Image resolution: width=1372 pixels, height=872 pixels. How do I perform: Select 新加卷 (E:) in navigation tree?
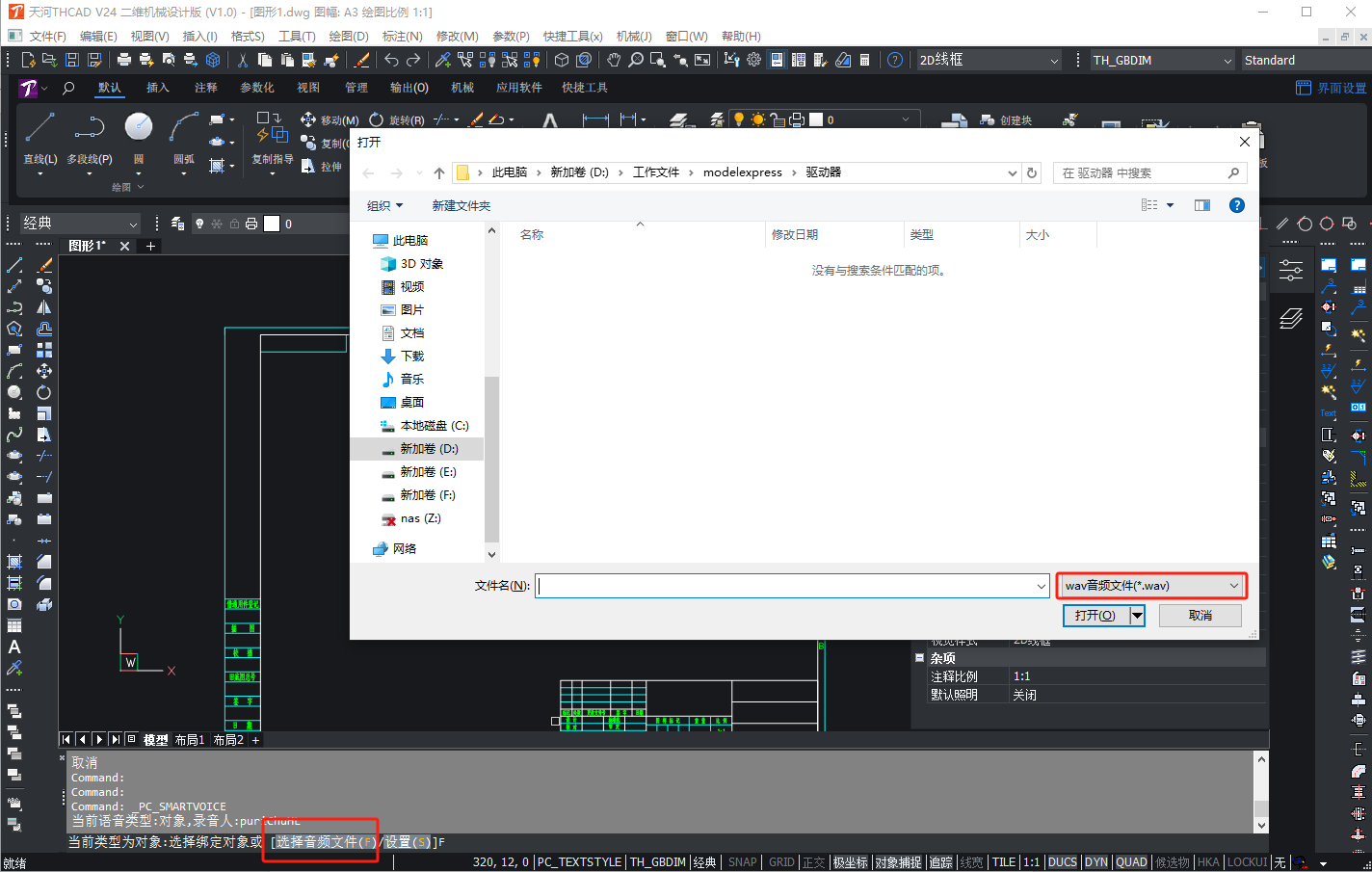coord(428,472)
